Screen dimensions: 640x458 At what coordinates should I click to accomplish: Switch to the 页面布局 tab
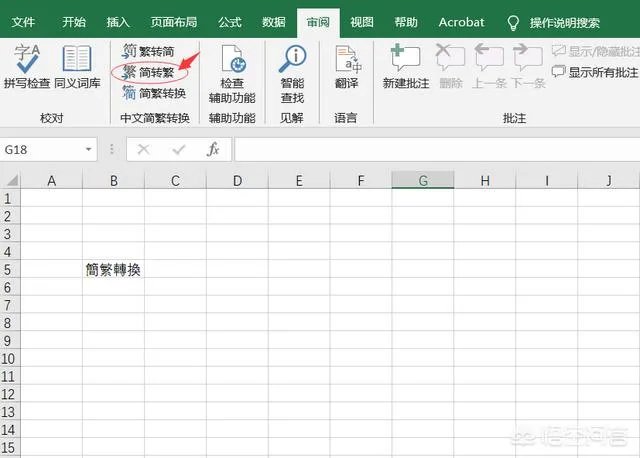pos(174,22)
